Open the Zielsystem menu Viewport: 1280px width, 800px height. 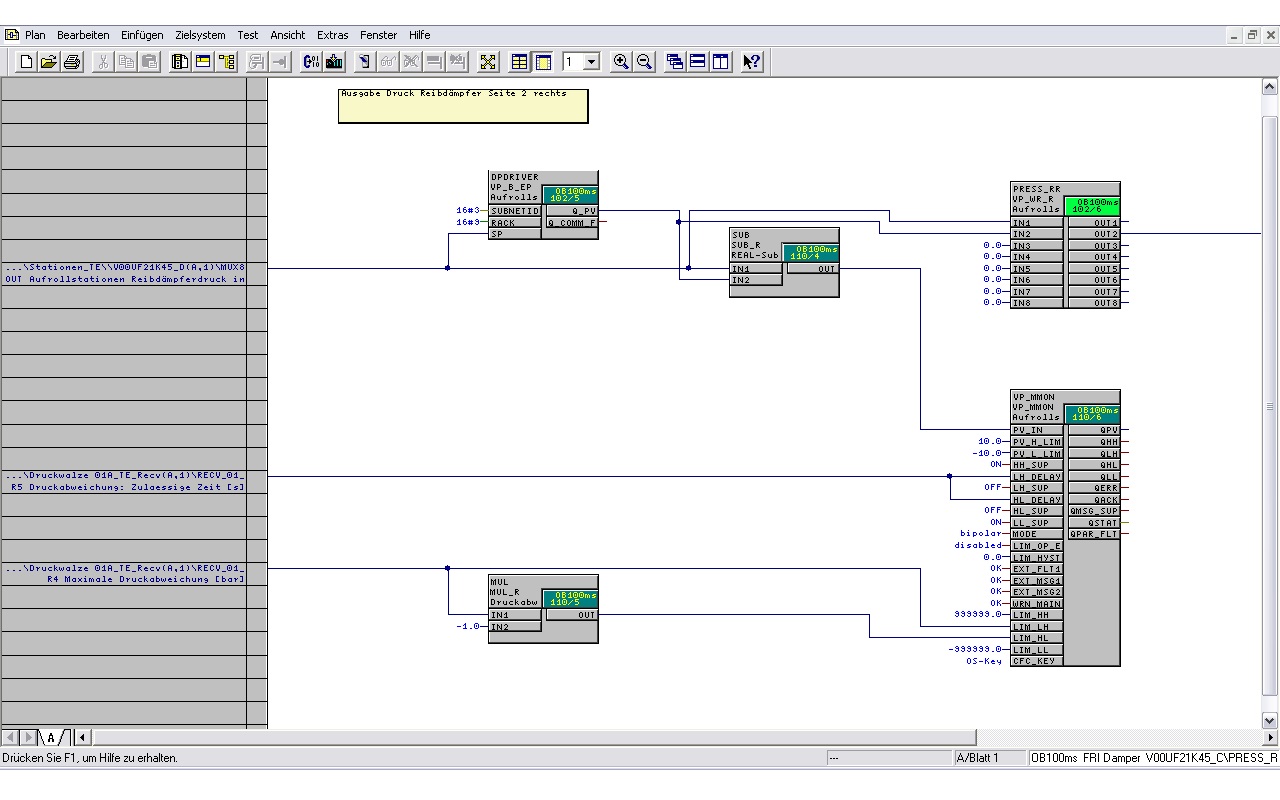click(x=200, y=35)
